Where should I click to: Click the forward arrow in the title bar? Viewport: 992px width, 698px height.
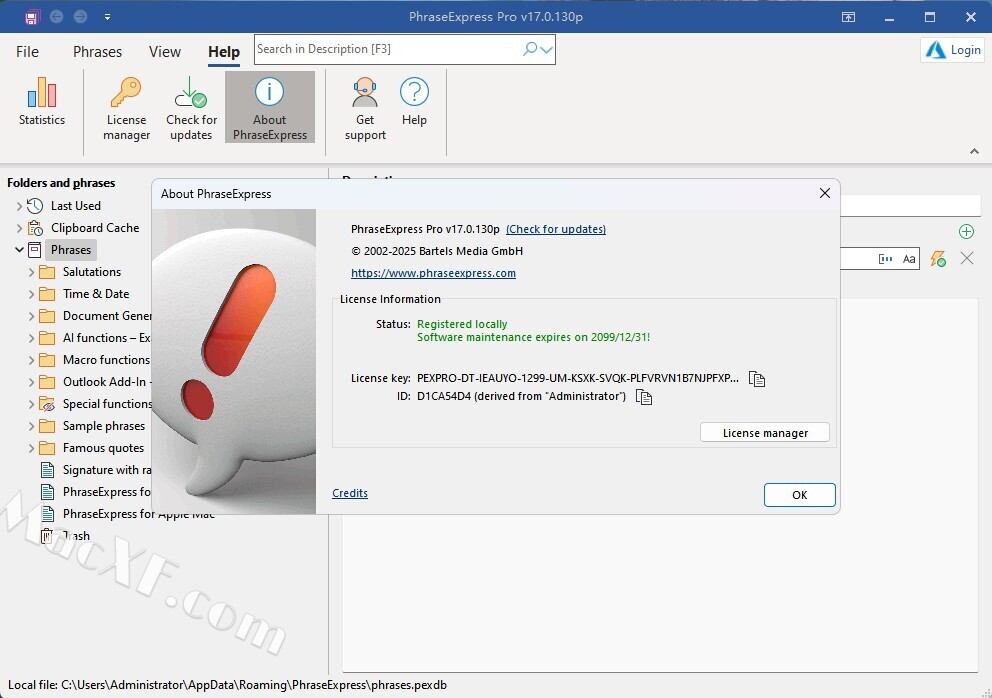tap(80, 16)
